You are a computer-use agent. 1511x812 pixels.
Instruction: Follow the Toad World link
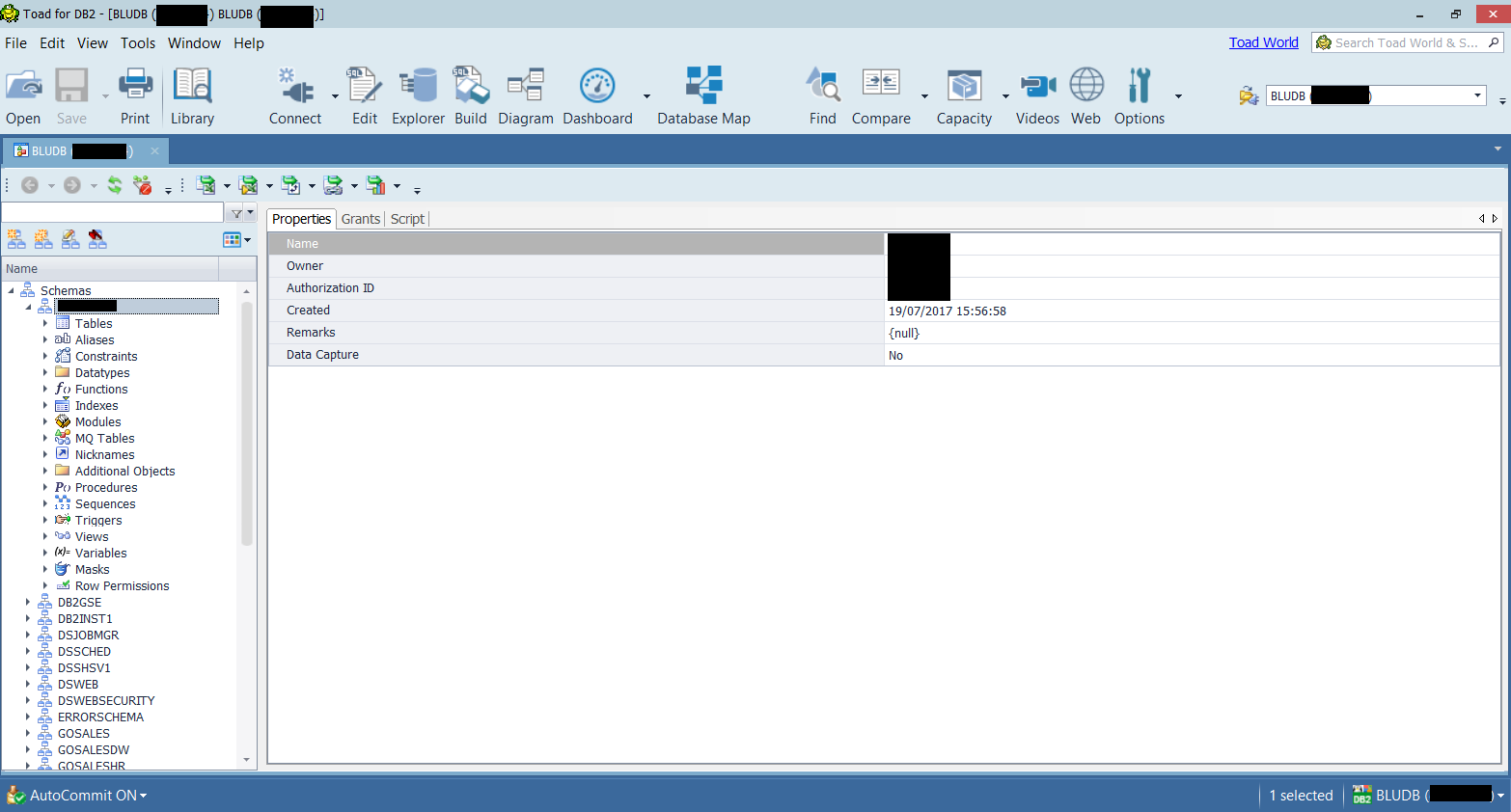[1263, 42]
